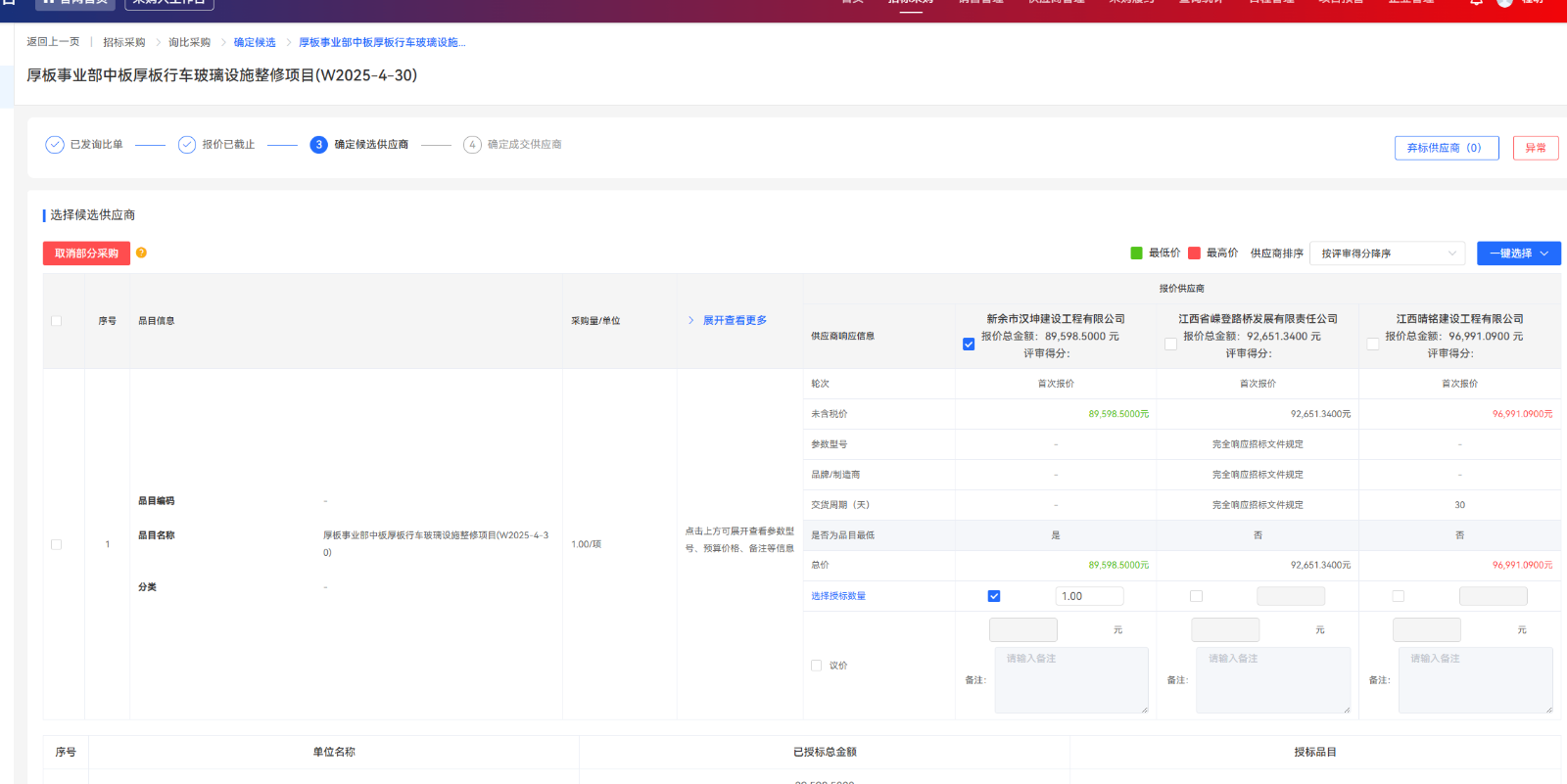Click 未含税价 value 89,598.5000元
Image resolution: width=1567 pixels, height=784 pixels.
(1118, 414)
